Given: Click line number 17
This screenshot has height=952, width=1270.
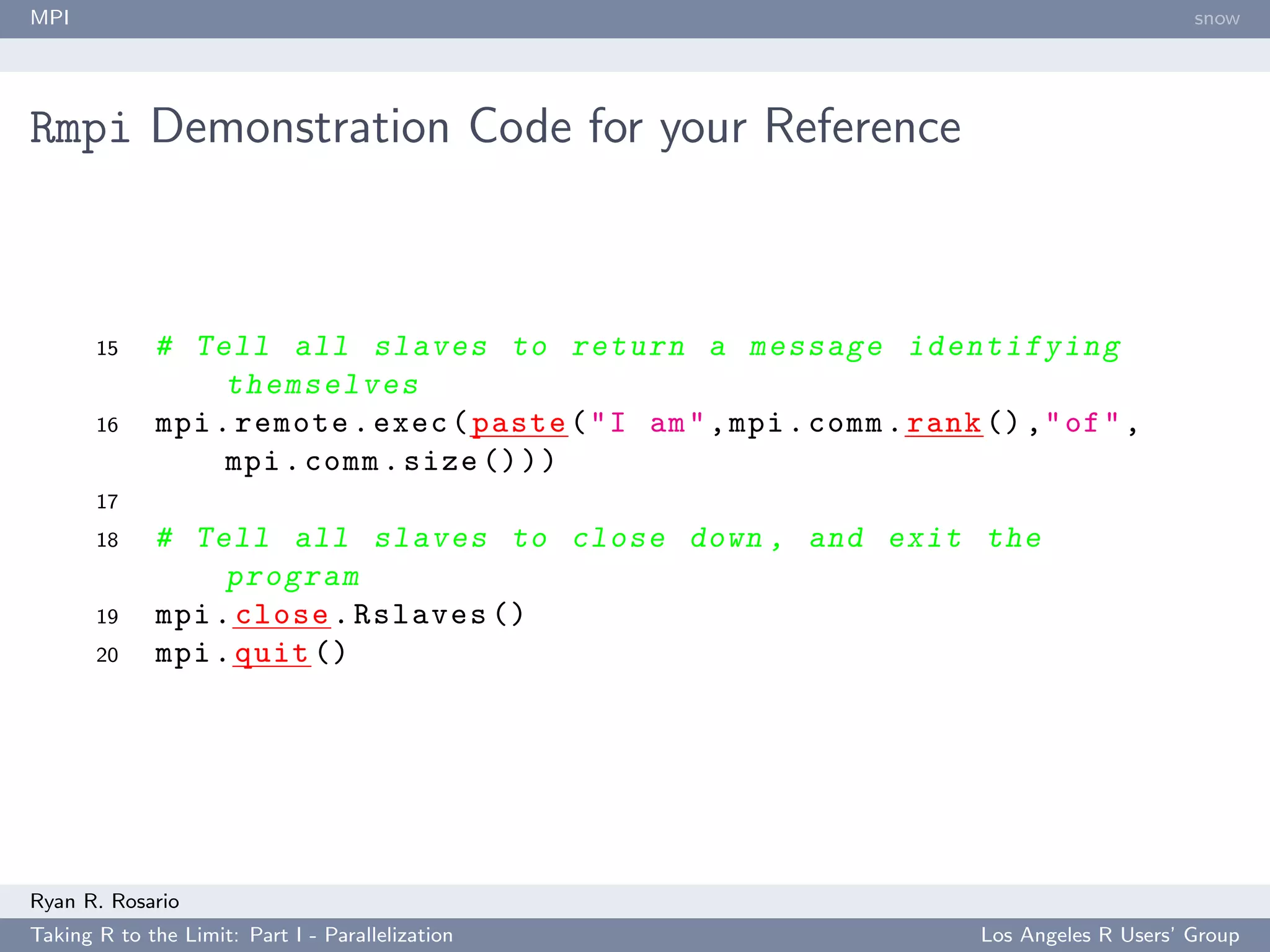Looking at the screenshot, I should point(107,501).
